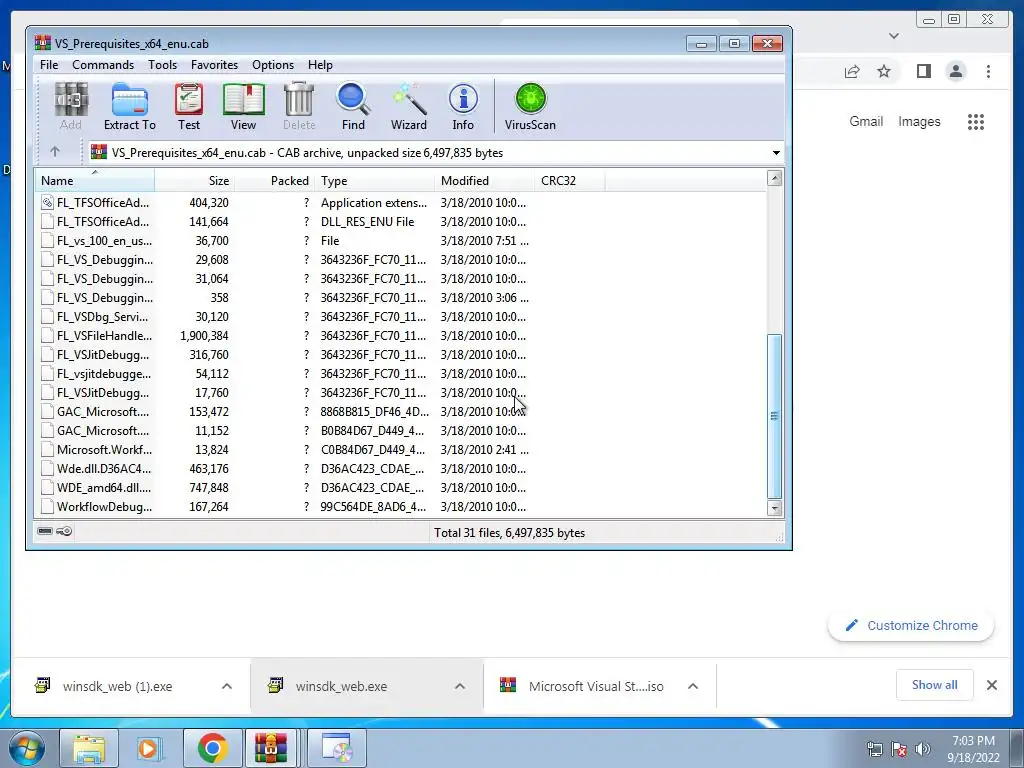Open Chrome three-dot menu
Image resolution: width=1024 pixels, height=768 pixels.
[988, 71]
